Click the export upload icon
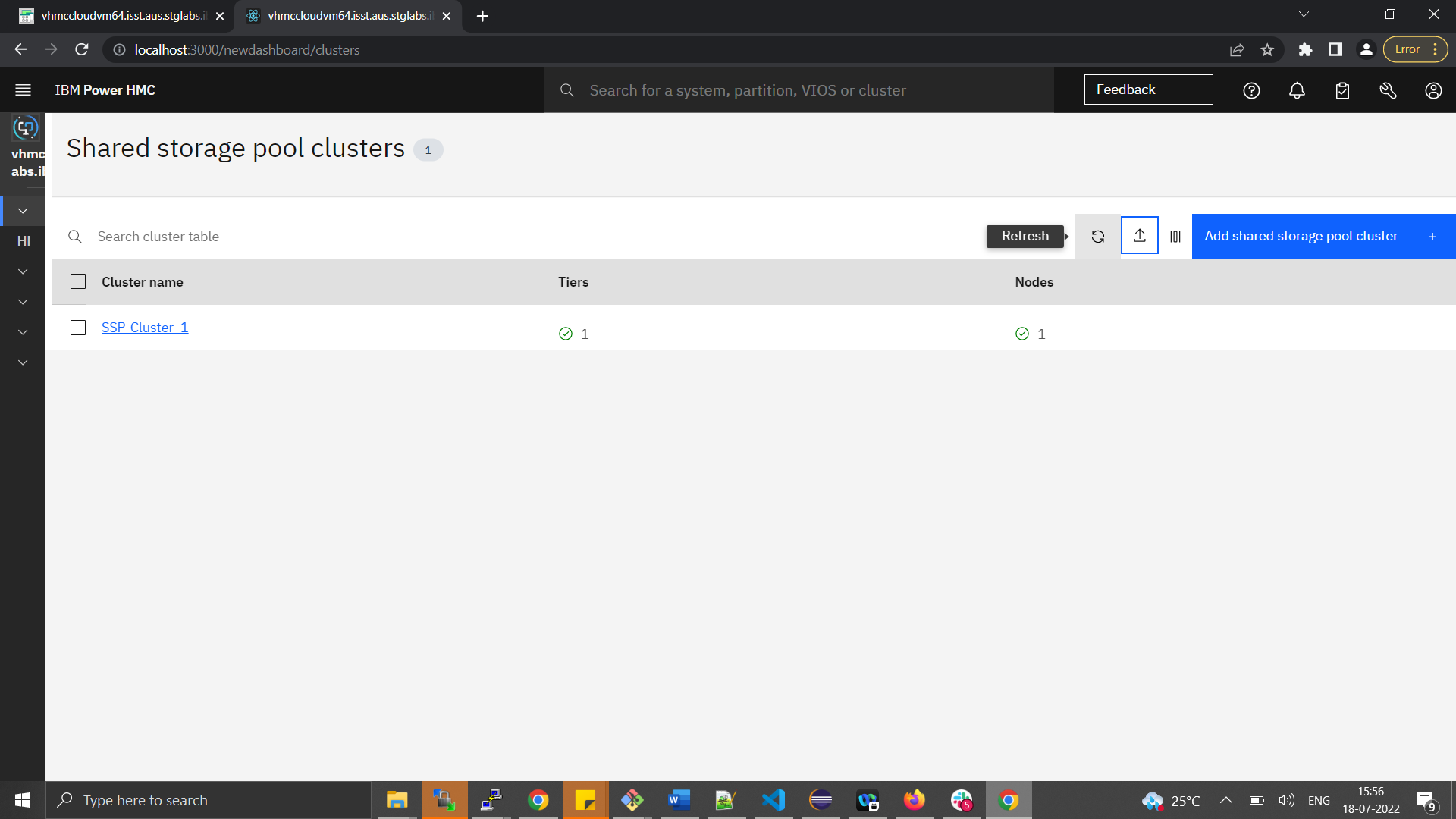Screen dimensions: 1456x819 click(x=1139, y=236)
